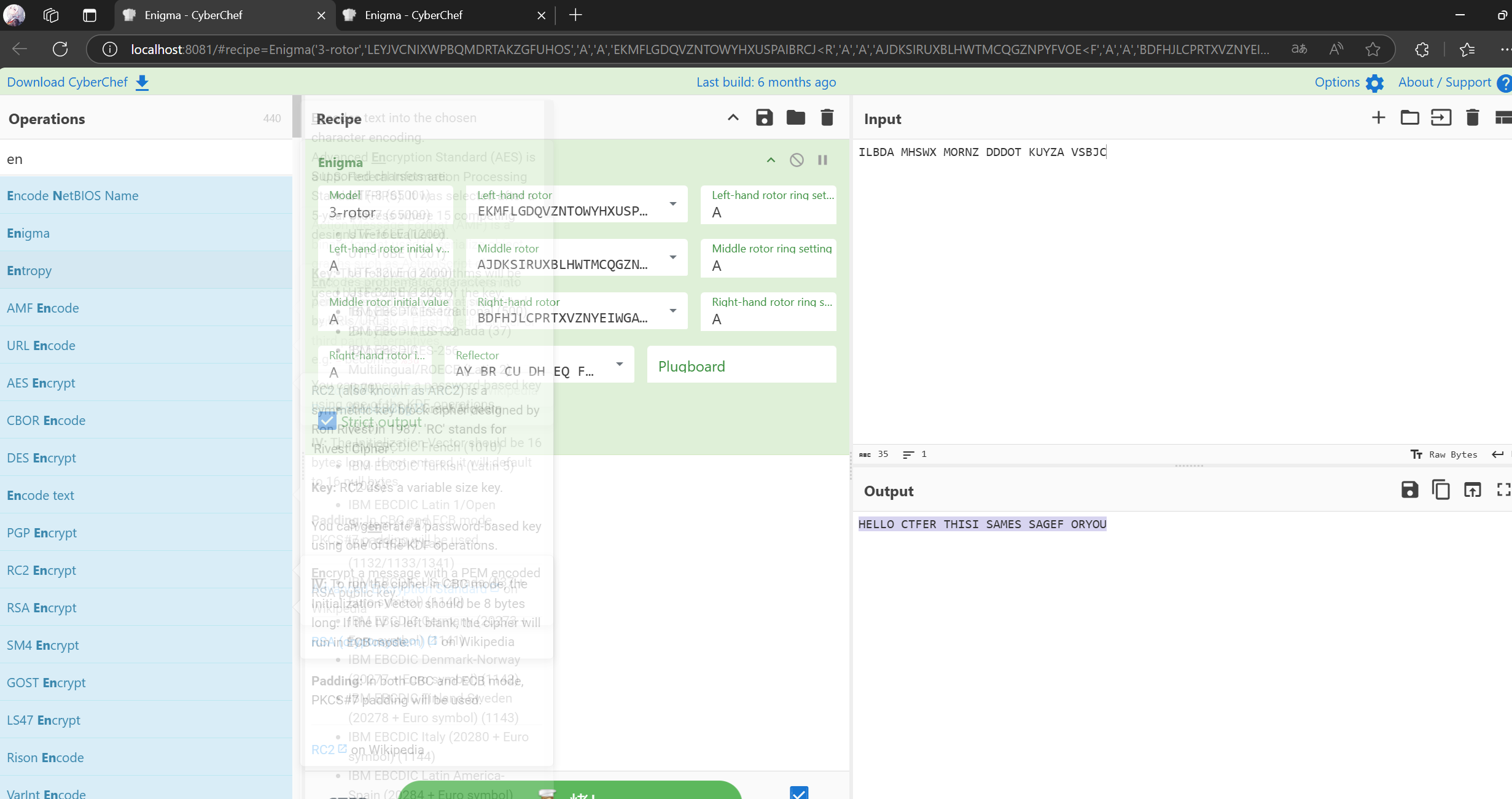Select the GOST Encrypt operation

pyautogui.click(x=146, y=682)
